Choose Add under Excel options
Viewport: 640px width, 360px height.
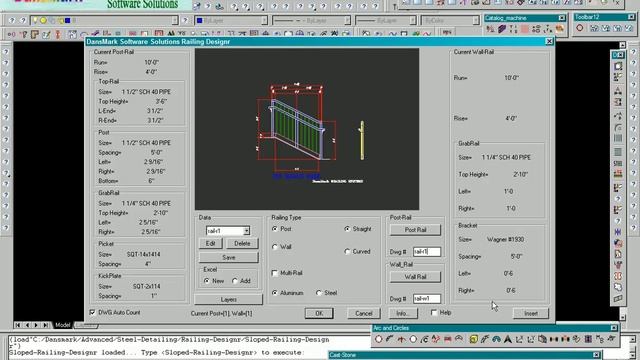pyautogui.click(x=235, y=281)
